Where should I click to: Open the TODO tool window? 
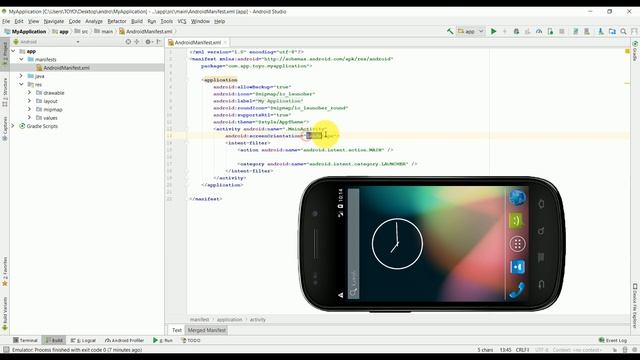(x=191, y=340)
